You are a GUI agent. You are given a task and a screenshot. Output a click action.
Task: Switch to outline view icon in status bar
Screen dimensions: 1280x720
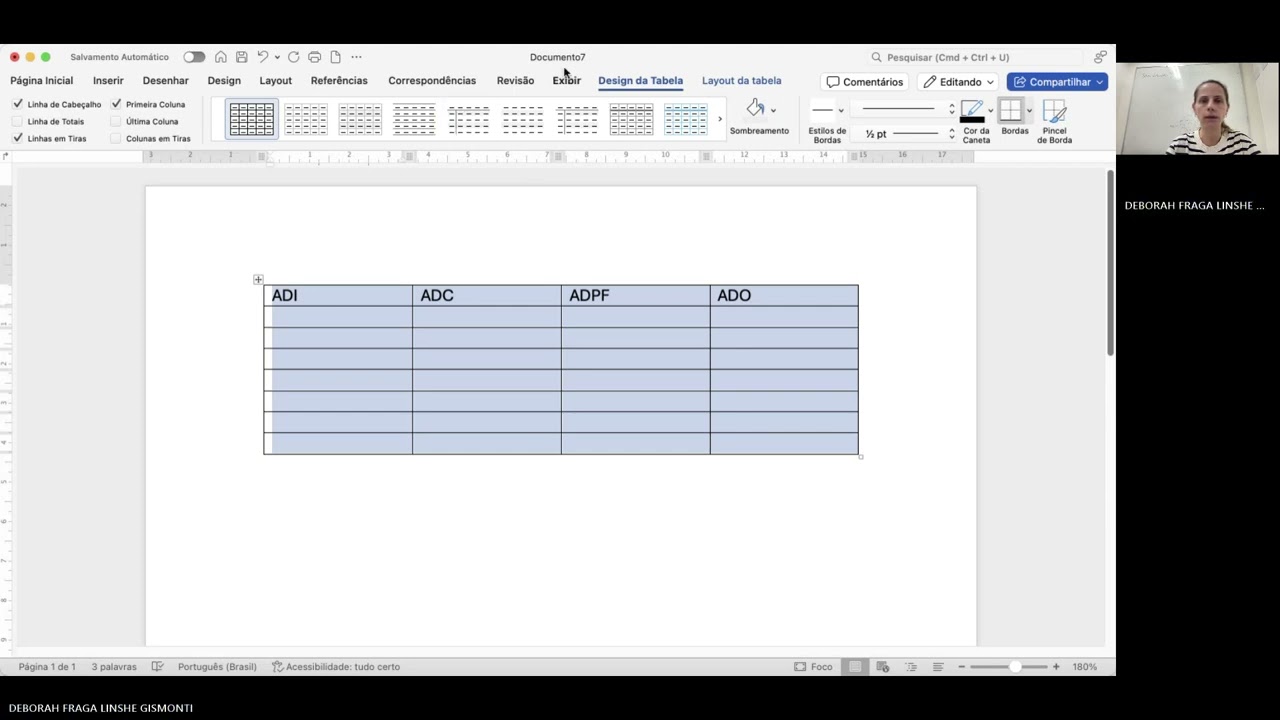[910, 667]
